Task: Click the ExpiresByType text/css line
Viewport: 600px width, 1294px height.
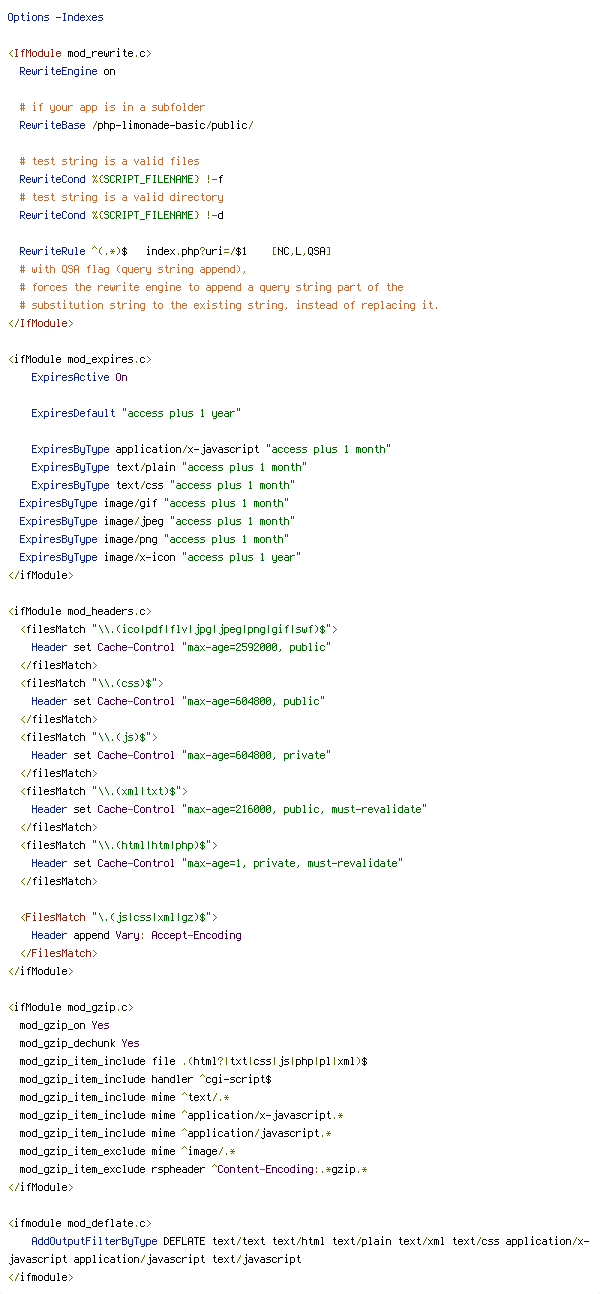Action: click(x=163, y=485)
